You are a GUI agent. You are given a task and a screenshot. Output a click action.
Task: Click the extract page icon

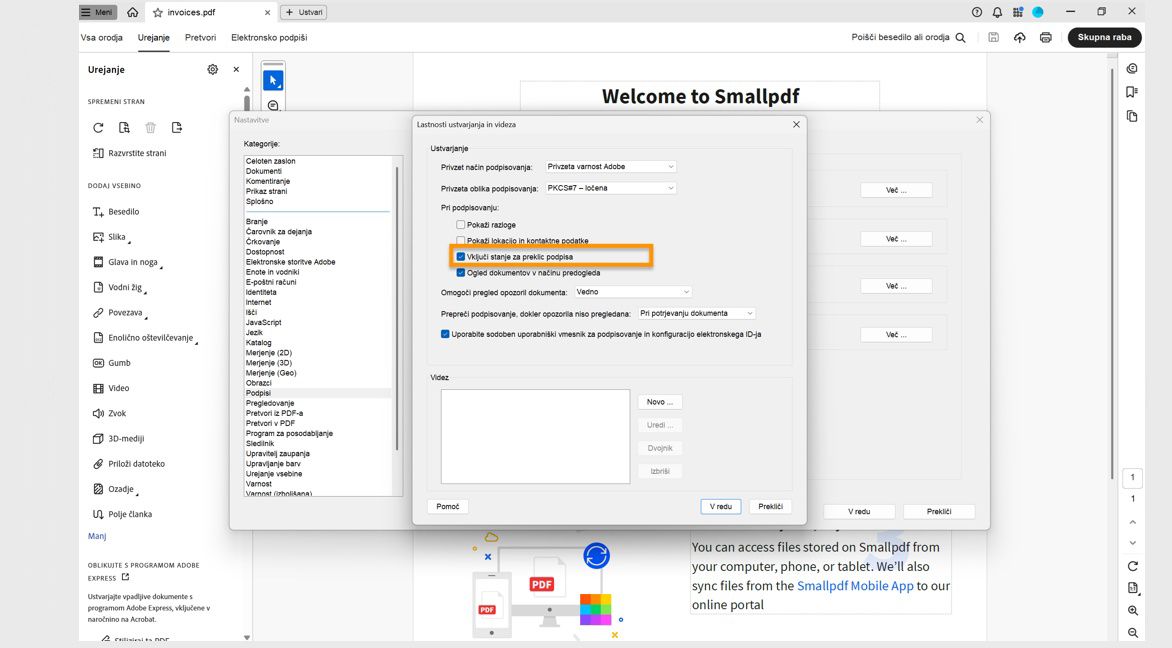point(124,128)
